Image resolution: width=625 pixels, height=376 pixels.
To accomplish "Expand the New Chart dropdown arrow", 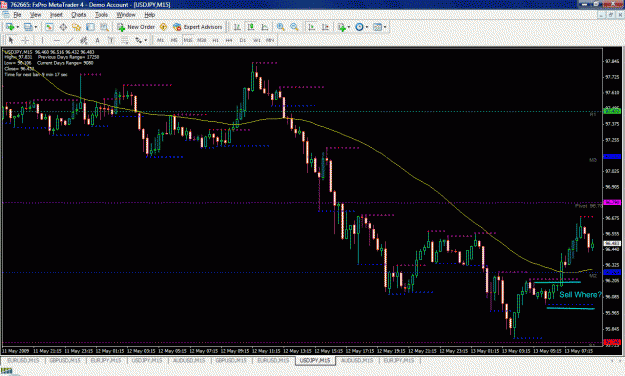I will coord(18,27).
